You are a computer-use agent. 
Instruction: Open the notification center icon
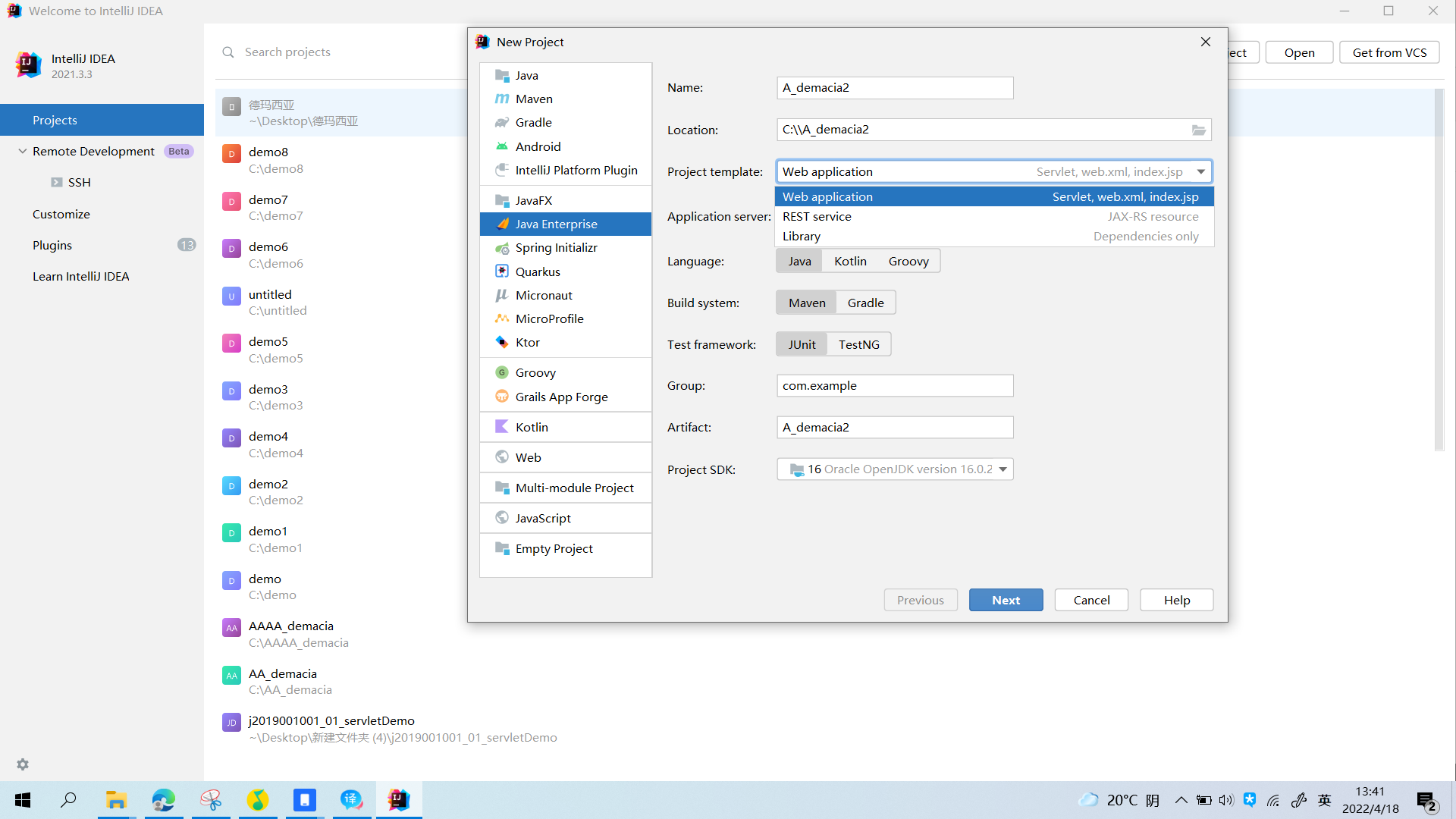click(x=1426, y=801)
